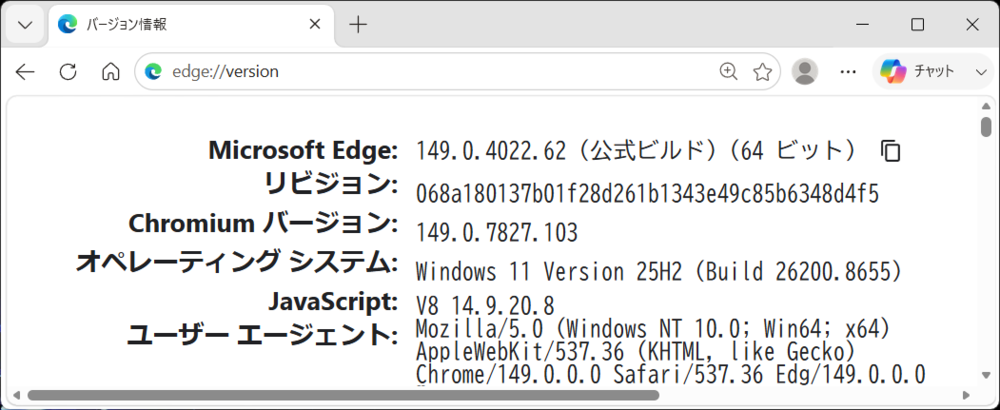Open a new tab with plus button
The height and width of the screenshot is (410, 1000).
(x=358, y=25)
